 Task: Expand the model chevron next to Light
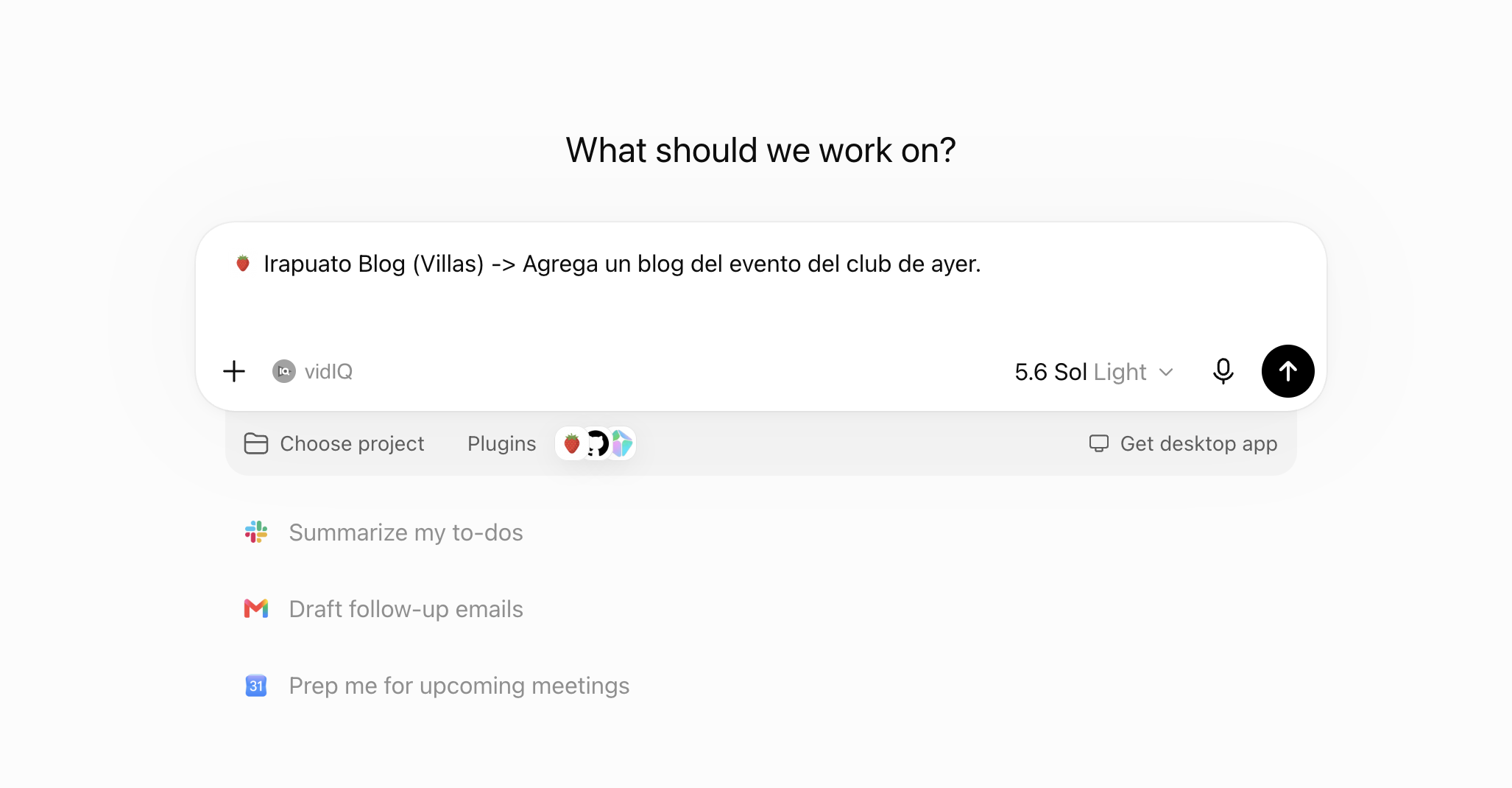[1166, 372]
